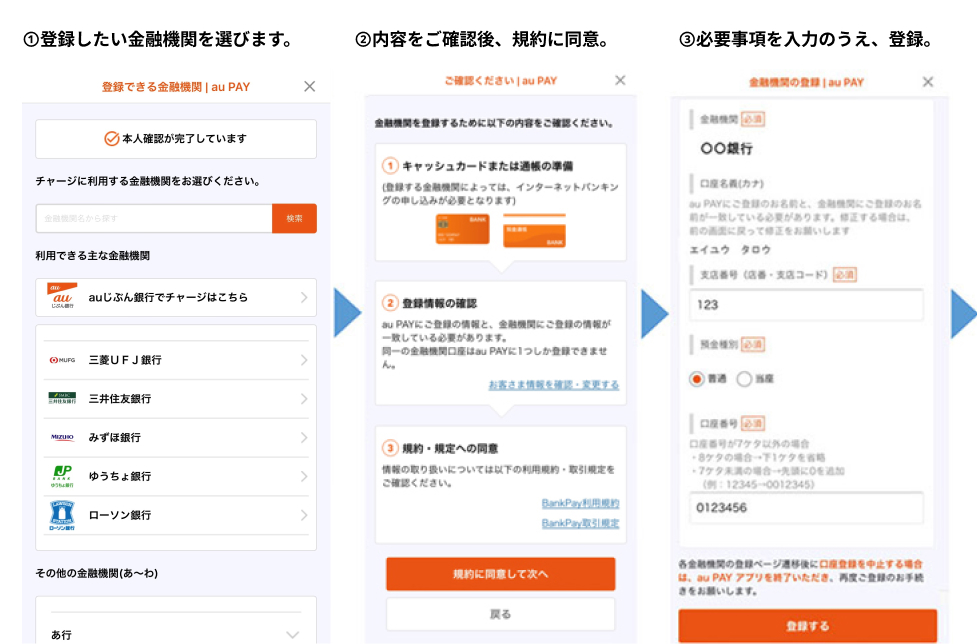Open みずほ銀行 row chevron

coord(304,438)
